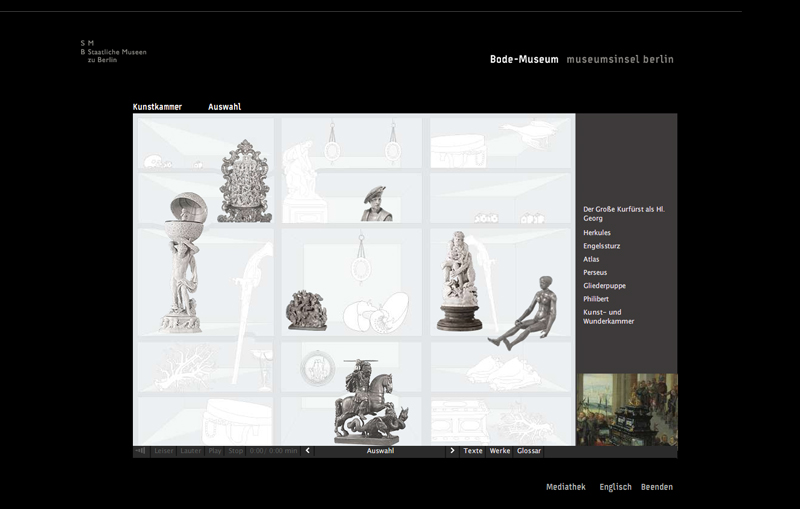Click the dark carved Engelssturz group

pos(306,311)
